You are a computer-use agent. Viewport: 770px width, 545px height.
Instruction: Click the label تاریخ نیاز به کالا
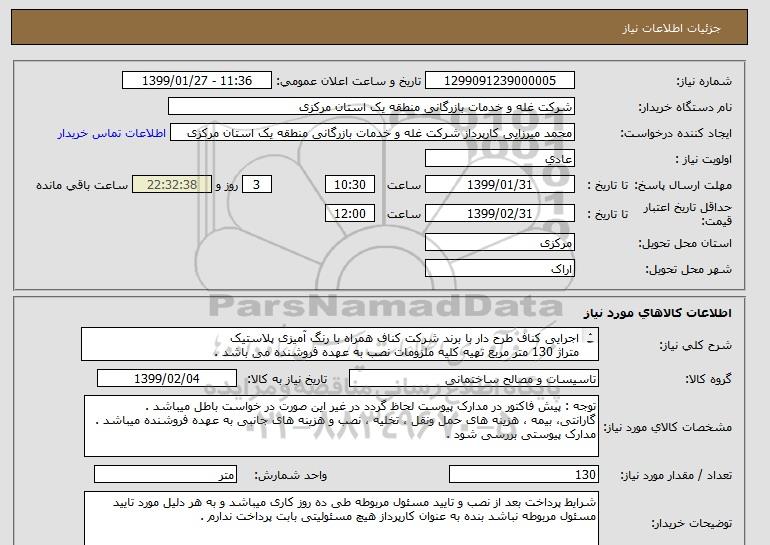[287, 379]
